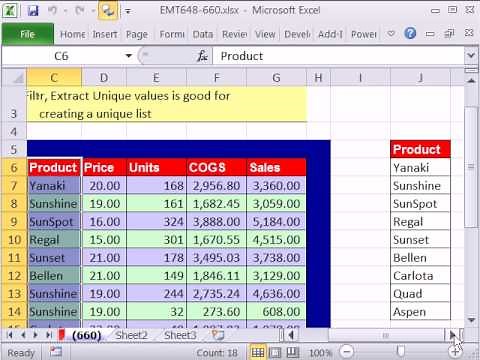Switch to Sheet2 tab
This screenshot has width=480, height=360.
131,335
